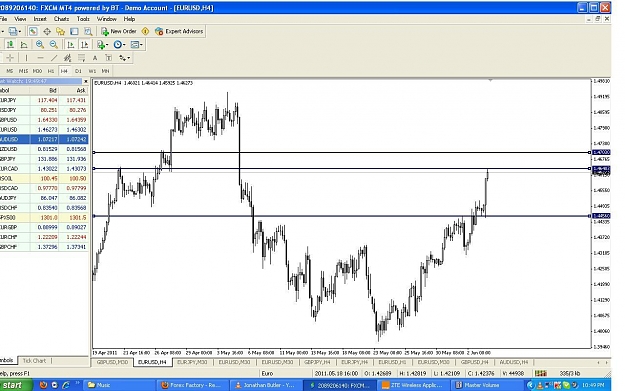
Task: Zoom in on the chart
Action: pyautogui.click(x=39, y=45)
